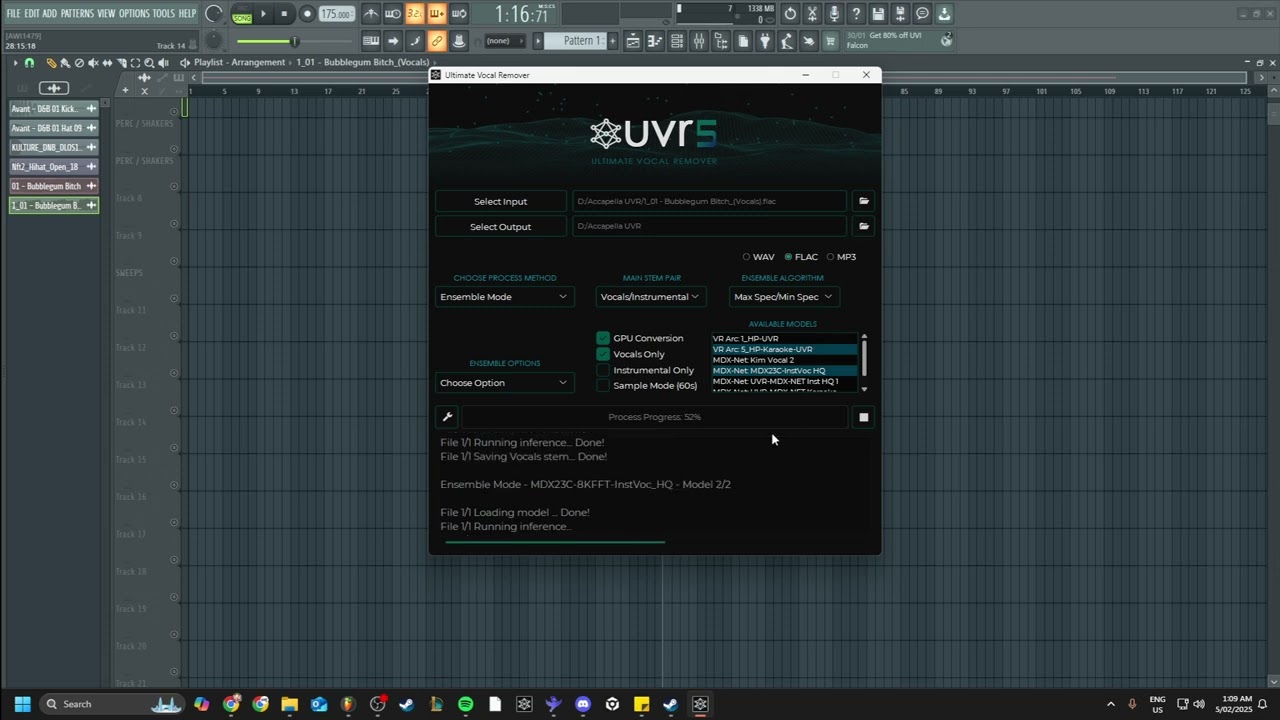
Task: Click the Select Input button
Action: 501,201
